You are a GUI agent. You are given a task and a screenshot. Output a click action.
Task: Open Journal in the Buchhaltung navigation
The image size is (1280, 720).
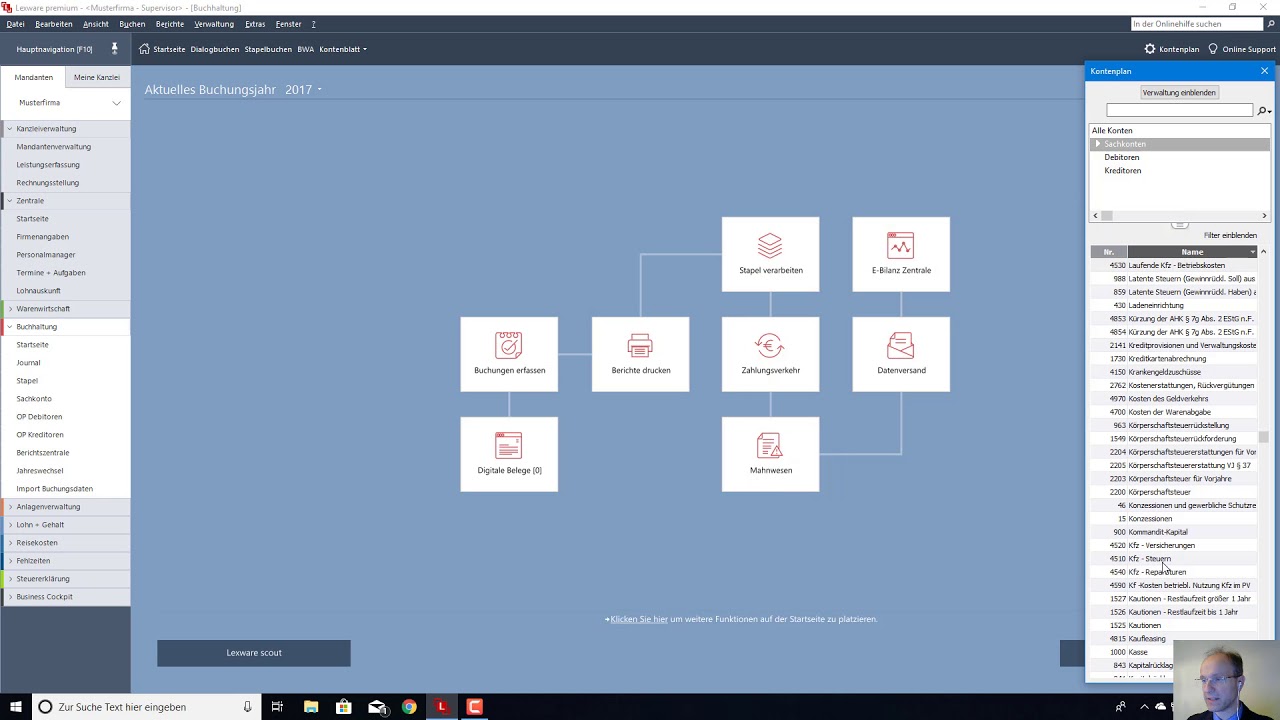click(x=28, y=363)
